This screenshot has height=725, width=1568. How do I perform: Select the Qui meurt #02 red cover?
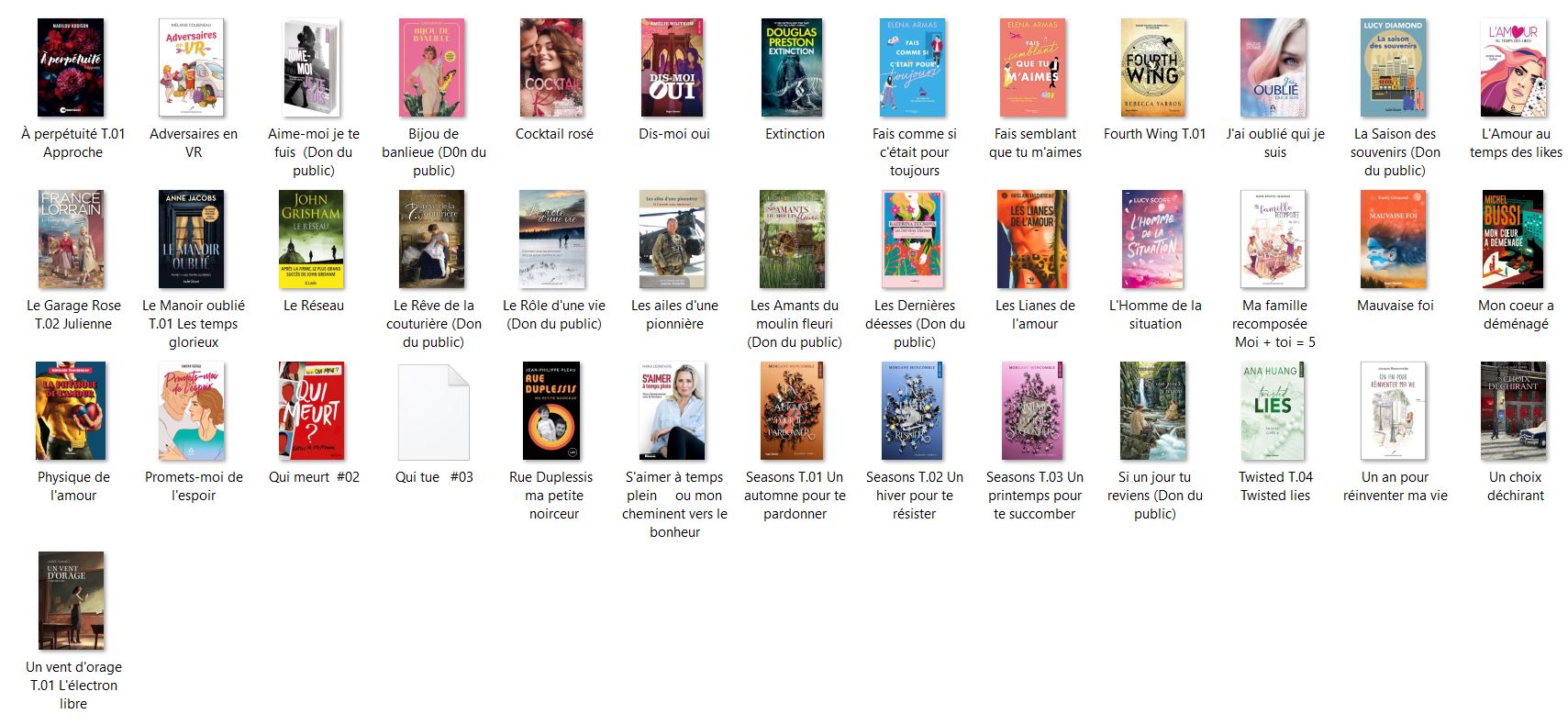click(x=312, y=411)
